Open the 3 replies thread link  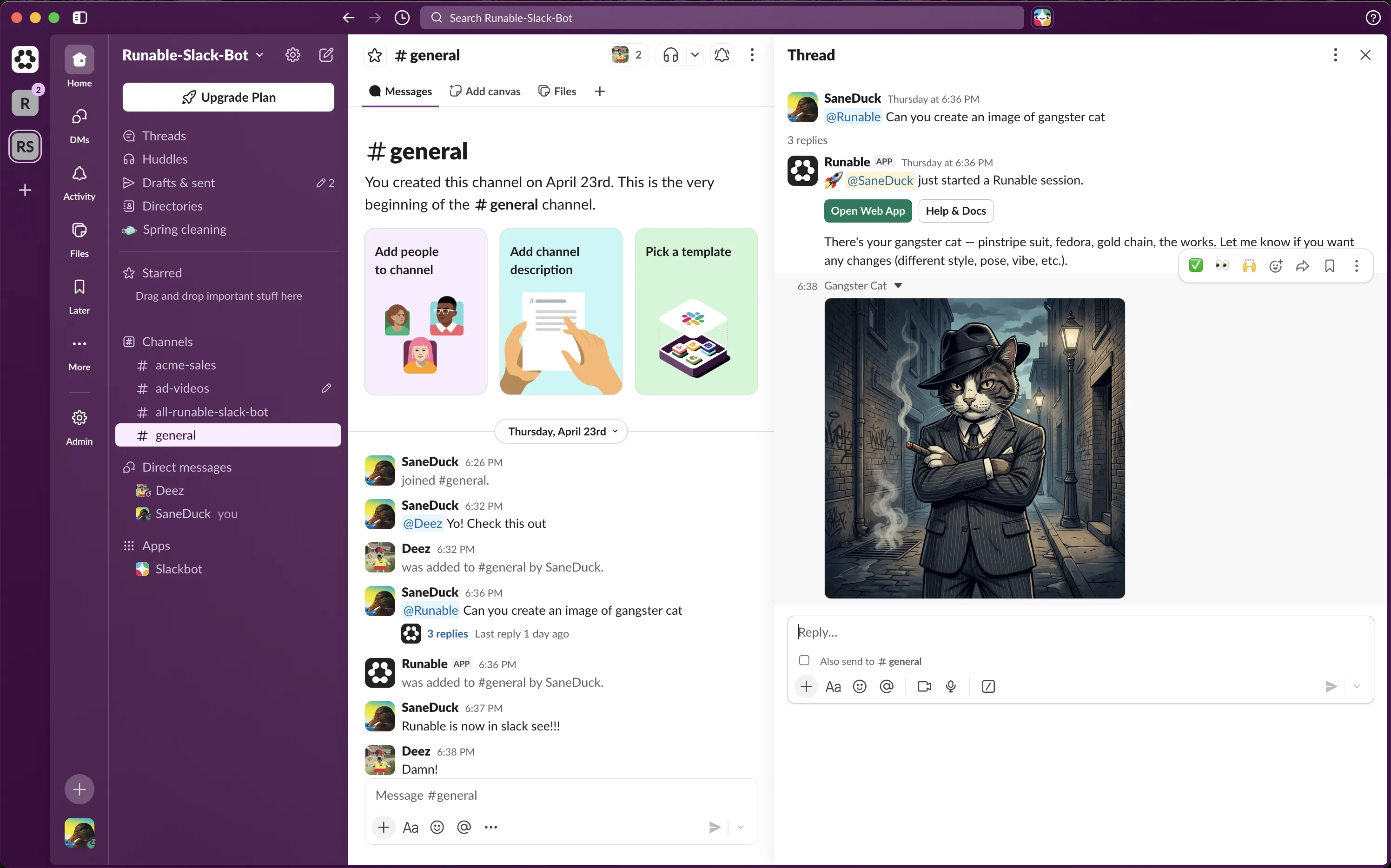click(x=447, y=633)
